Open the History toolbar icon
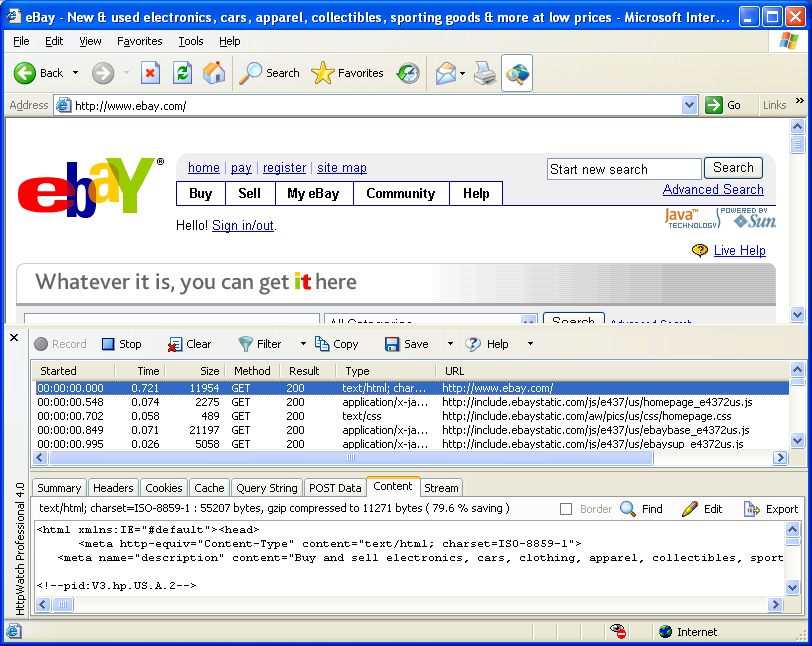The height and width of the screenshot is (646, 812). (x=408, y=73)
